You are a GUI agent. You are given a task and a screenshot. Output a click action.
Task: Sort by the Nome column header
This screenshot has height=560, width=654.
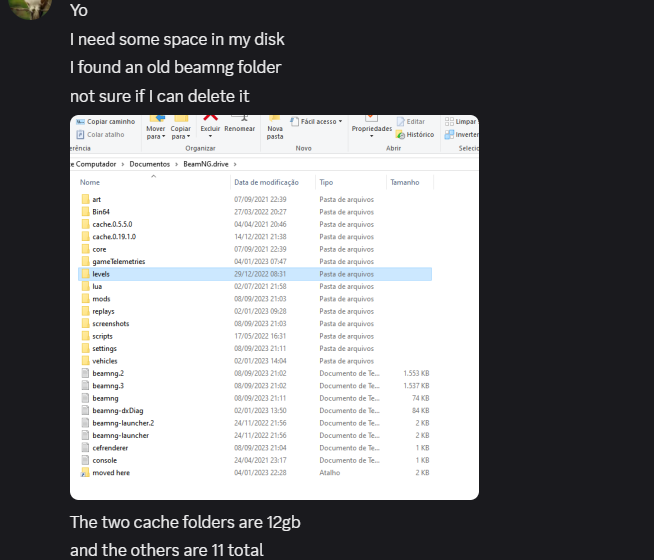tap(90, 182)
